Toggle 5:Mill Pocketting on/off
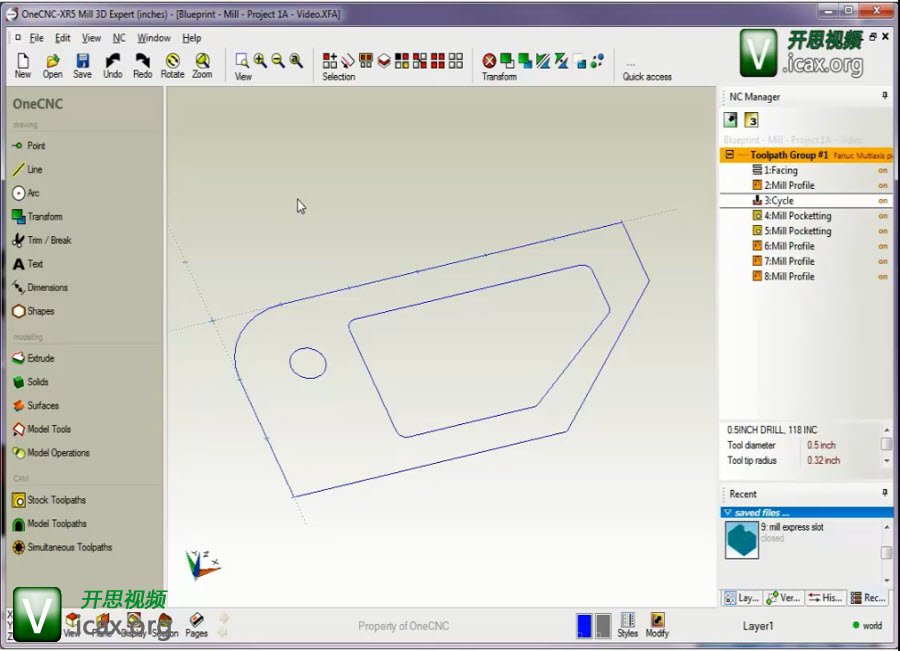 pos(883,231)
